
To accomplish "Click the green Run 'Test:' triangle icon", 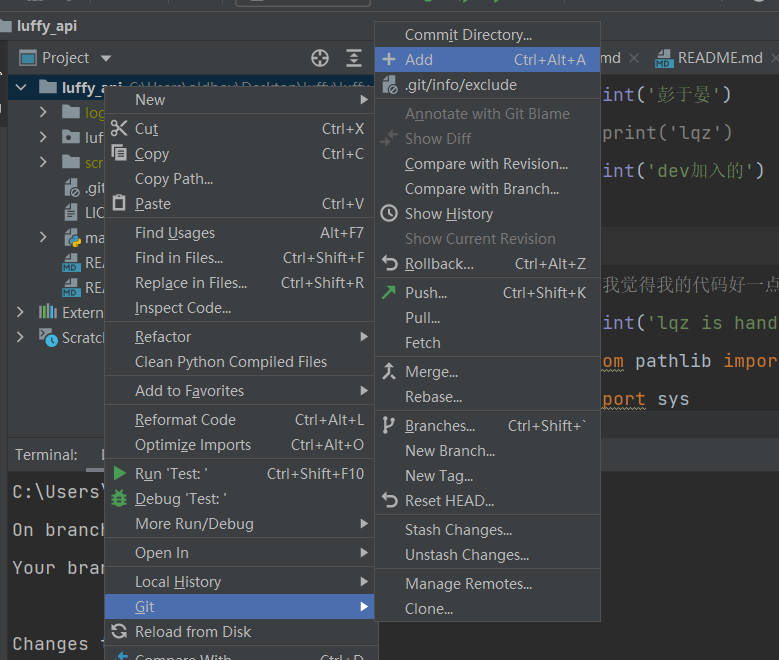I will point(120,473).
